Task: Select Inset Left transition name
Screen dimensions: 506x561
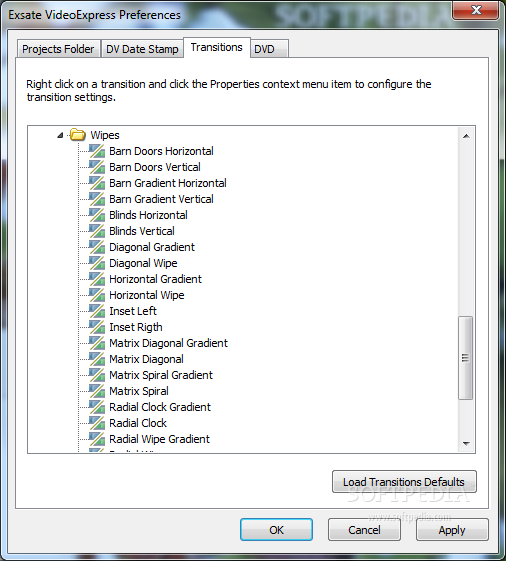Action: [x=133, y=311]
